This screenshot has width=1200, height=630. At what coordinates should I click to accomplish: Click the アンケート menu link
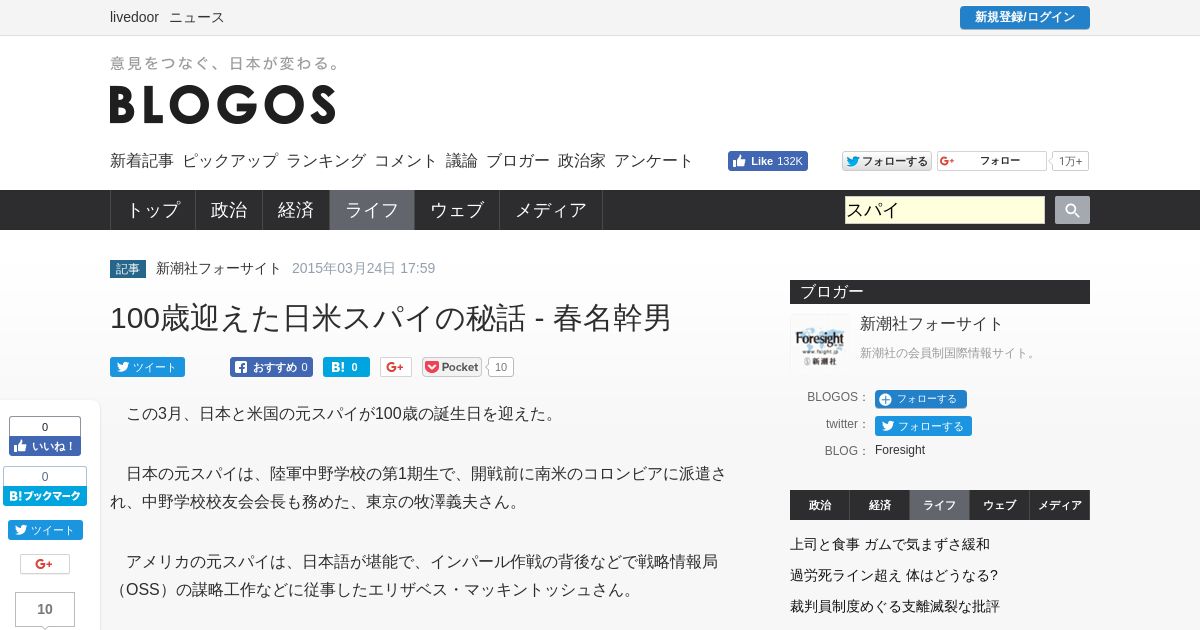pos(654,161)
